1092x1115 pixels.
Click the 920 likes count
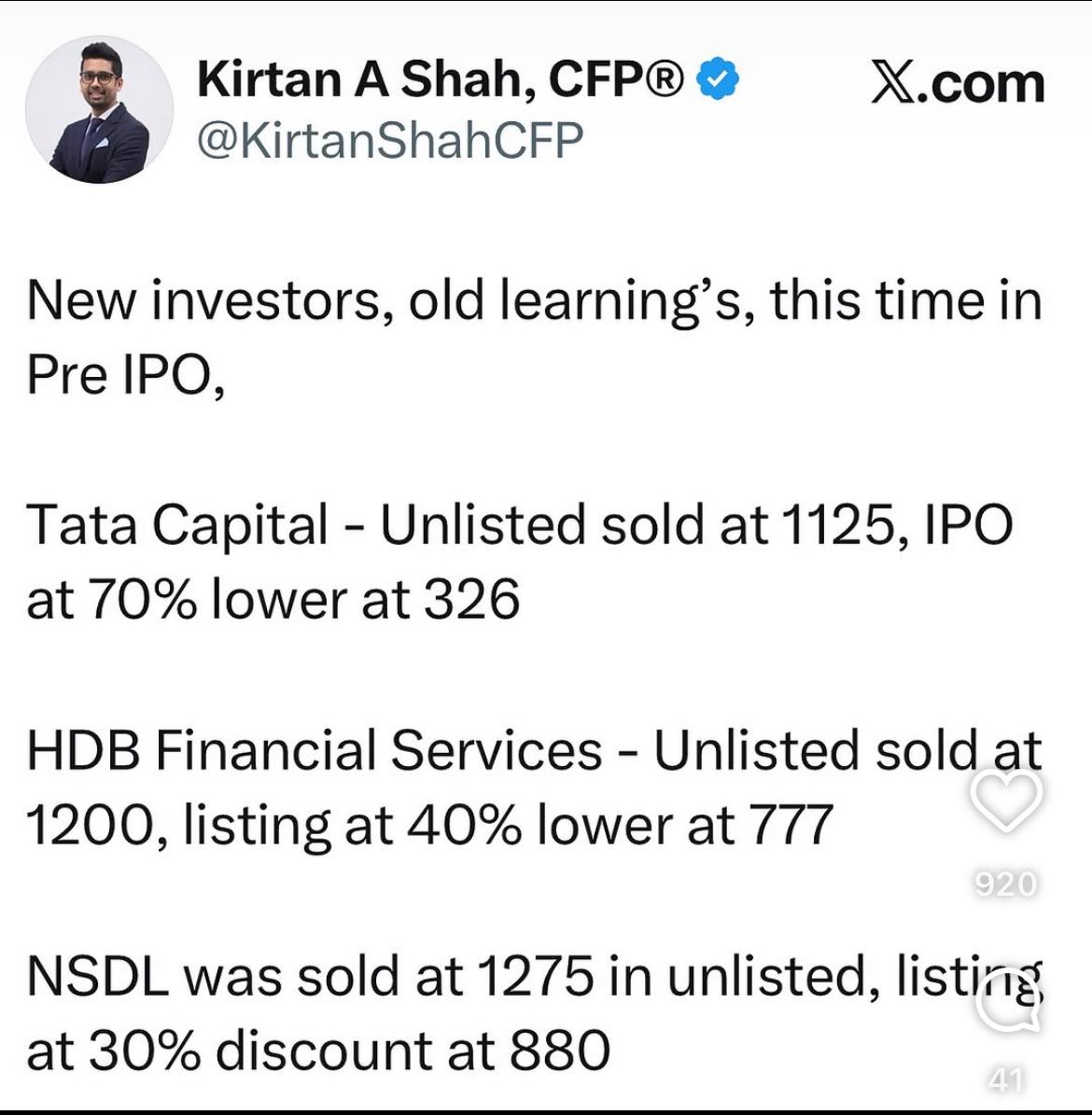click(1005, 883)
